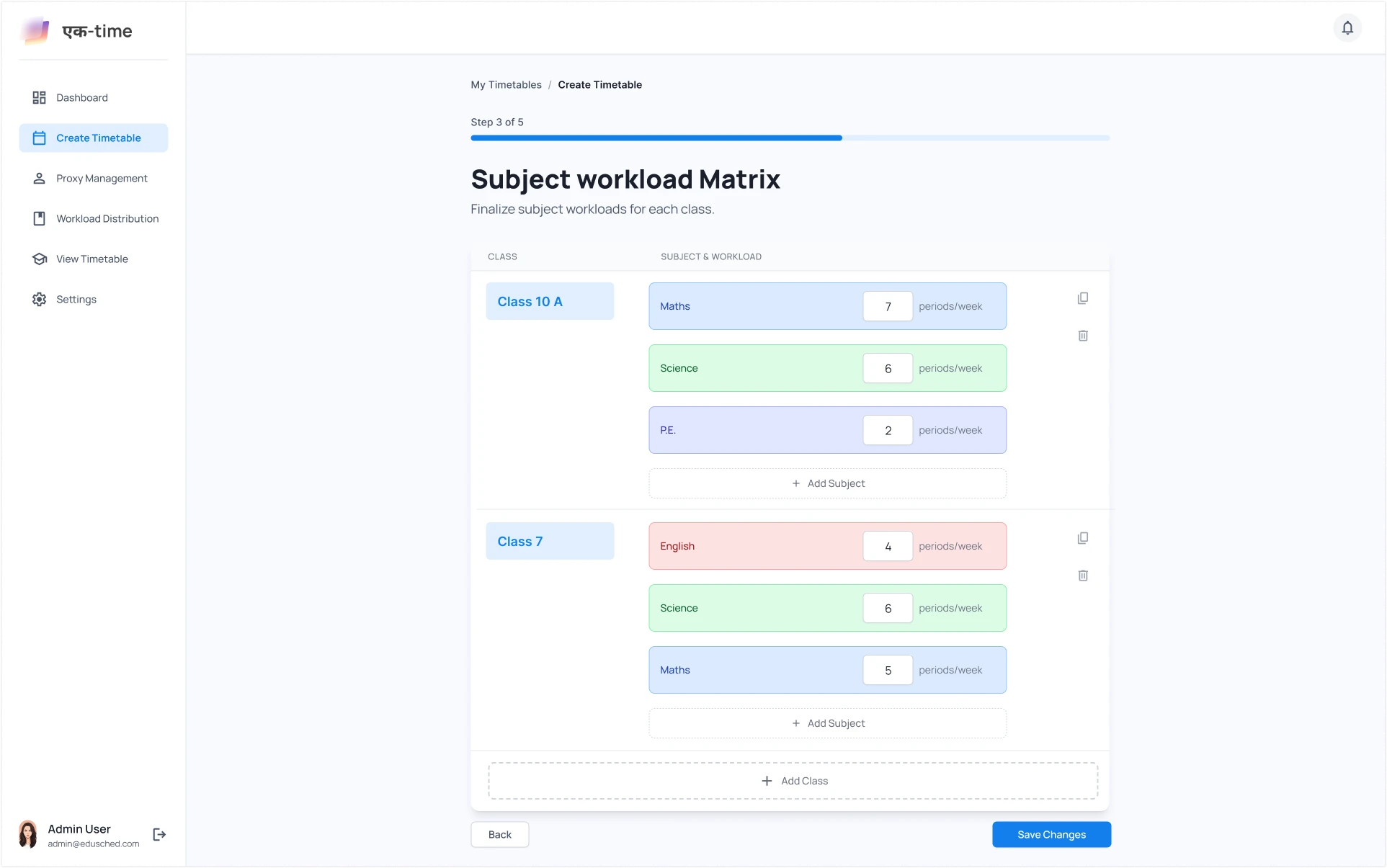Click the Proxy Management person icon

coord(39,178)
